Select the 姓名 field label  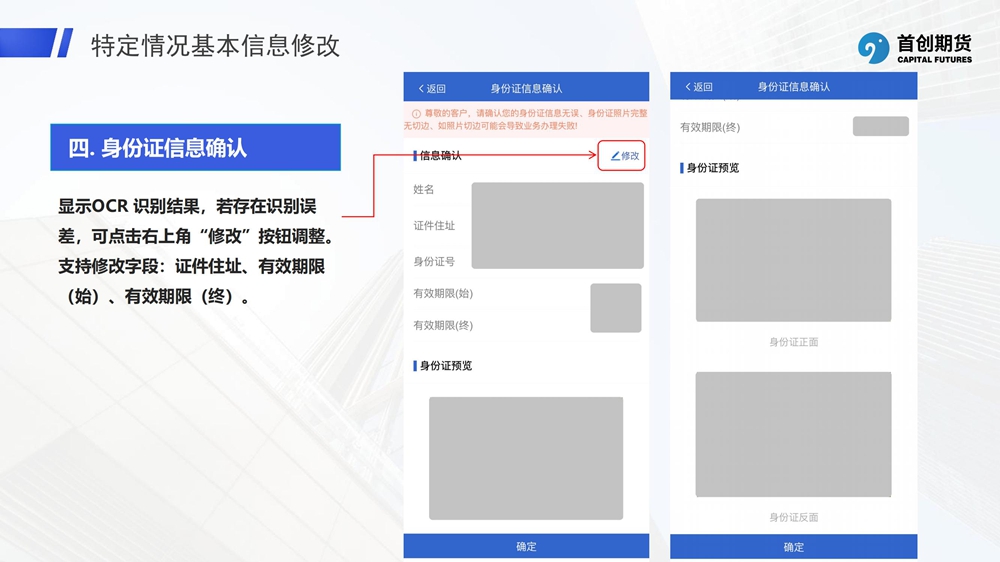424,190
